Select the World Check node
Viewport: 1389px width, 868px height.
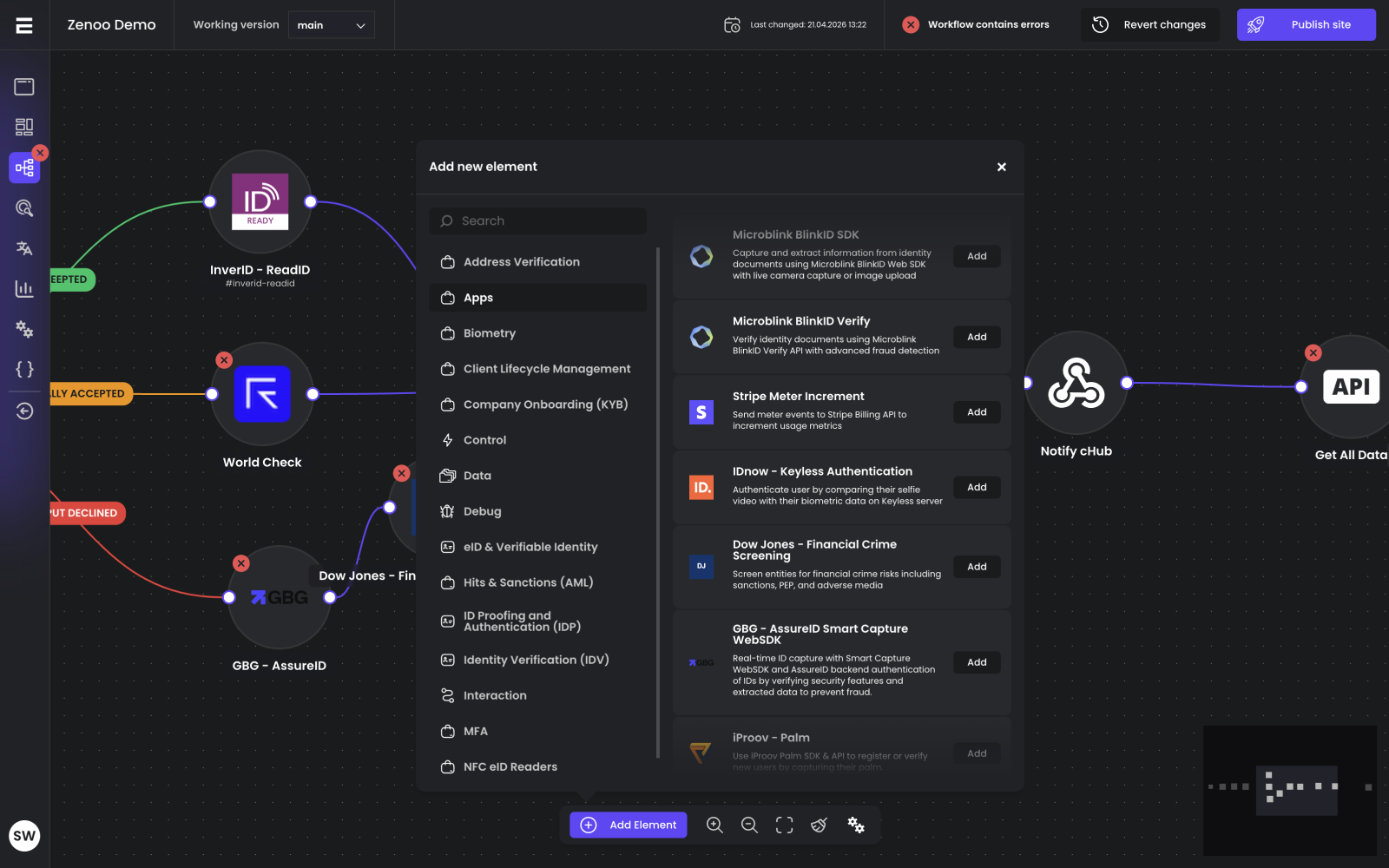pos(262,394)
